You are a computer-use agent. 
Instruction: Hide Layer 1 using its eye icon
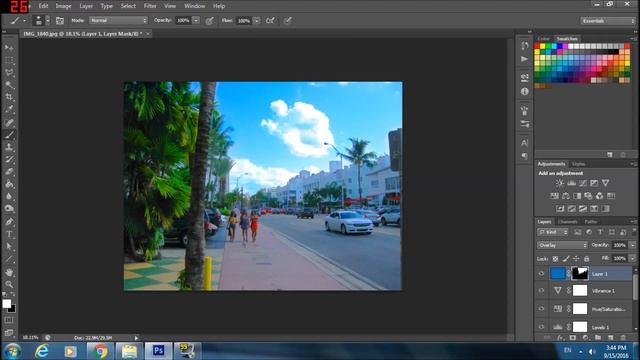coord(542,273)
